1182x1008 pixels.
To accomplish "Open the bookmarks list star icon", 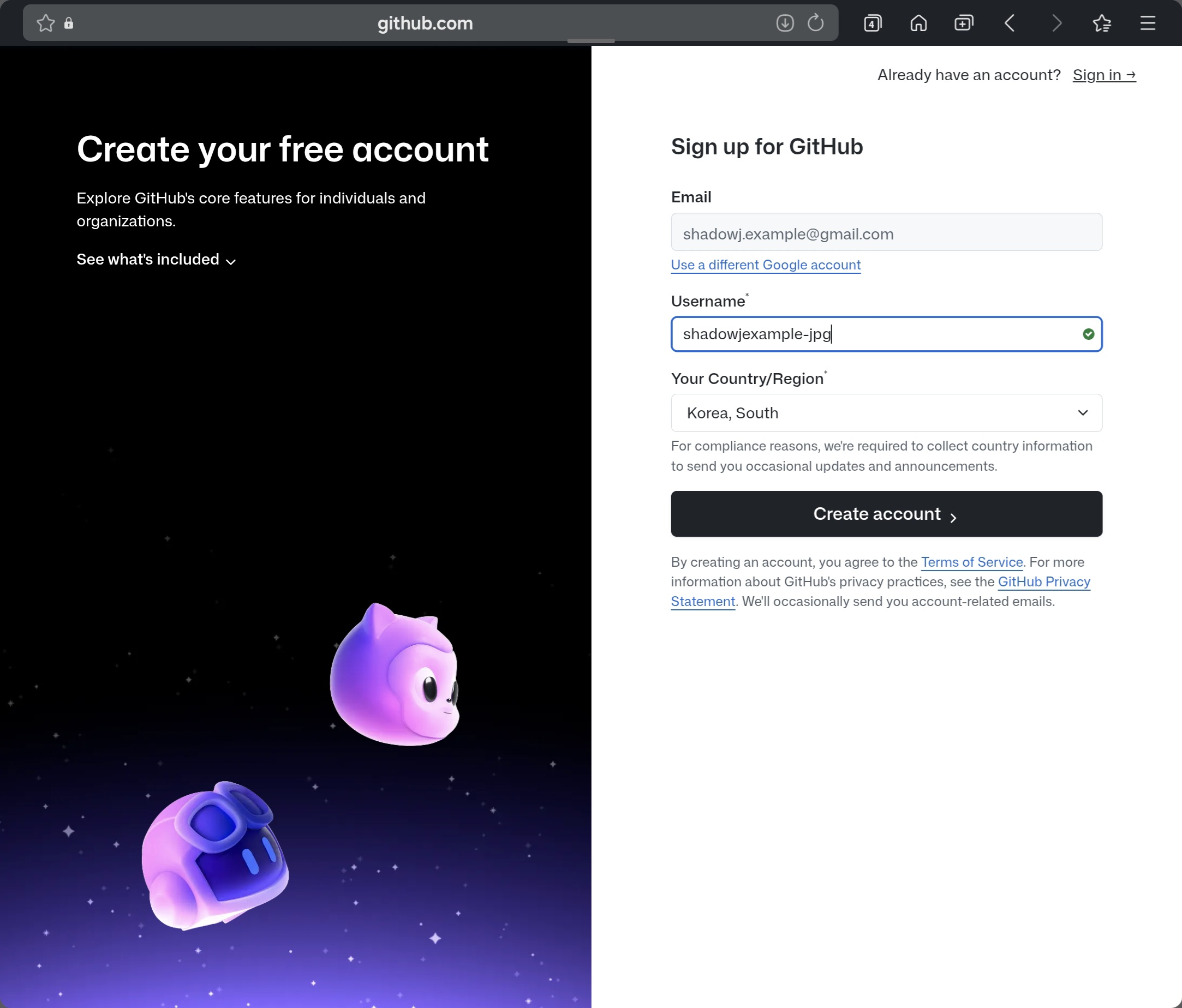I will click(x=1102, y=23).
